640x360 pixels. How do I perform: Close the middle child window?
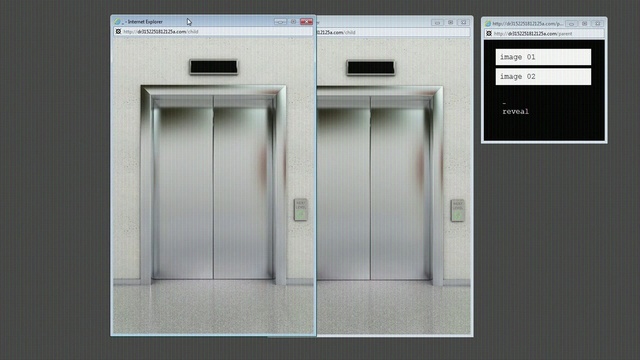464,22
